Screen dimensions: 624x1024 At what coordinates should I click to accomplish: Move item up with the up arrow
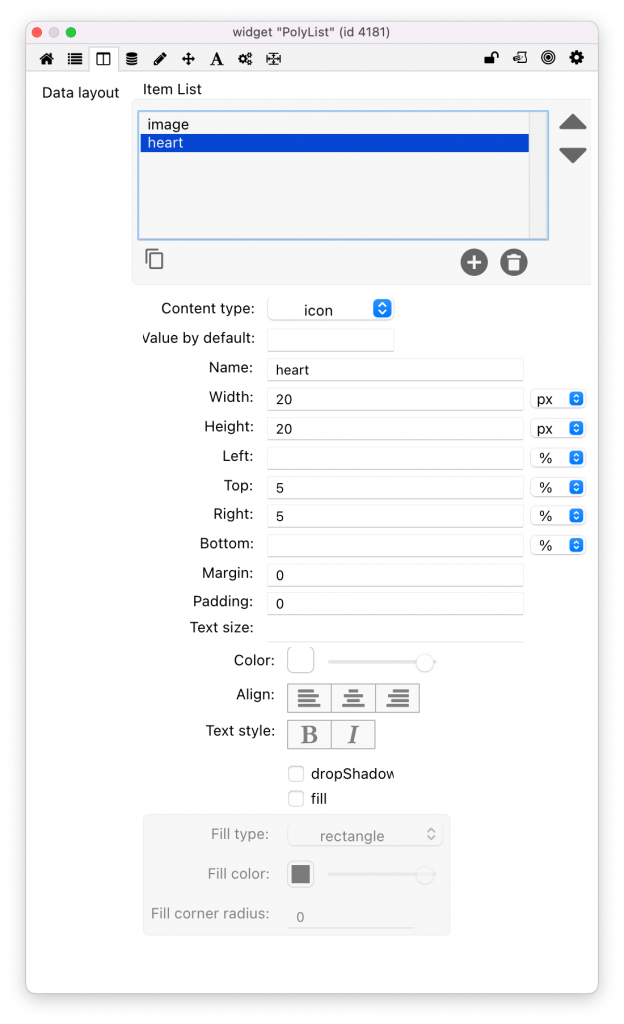(572, 123)
